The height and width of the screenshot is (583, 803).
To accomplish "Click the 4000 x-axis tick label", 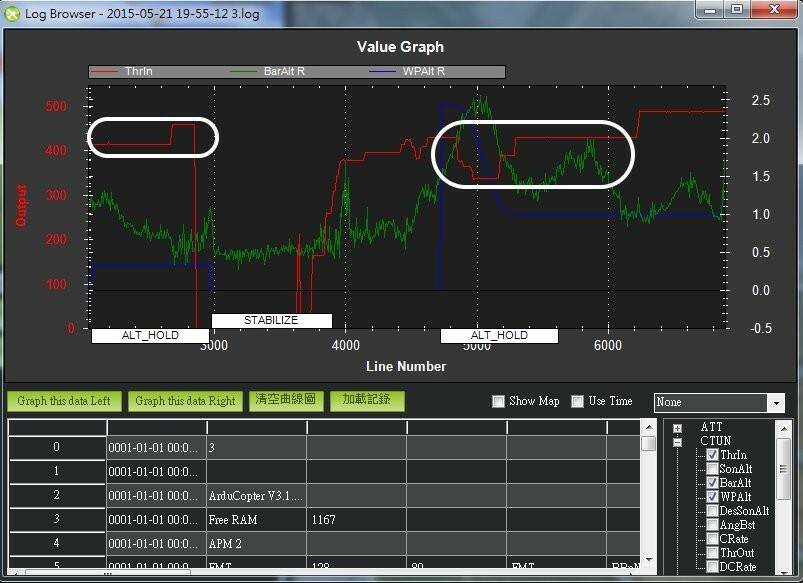I will coord(346,345).
